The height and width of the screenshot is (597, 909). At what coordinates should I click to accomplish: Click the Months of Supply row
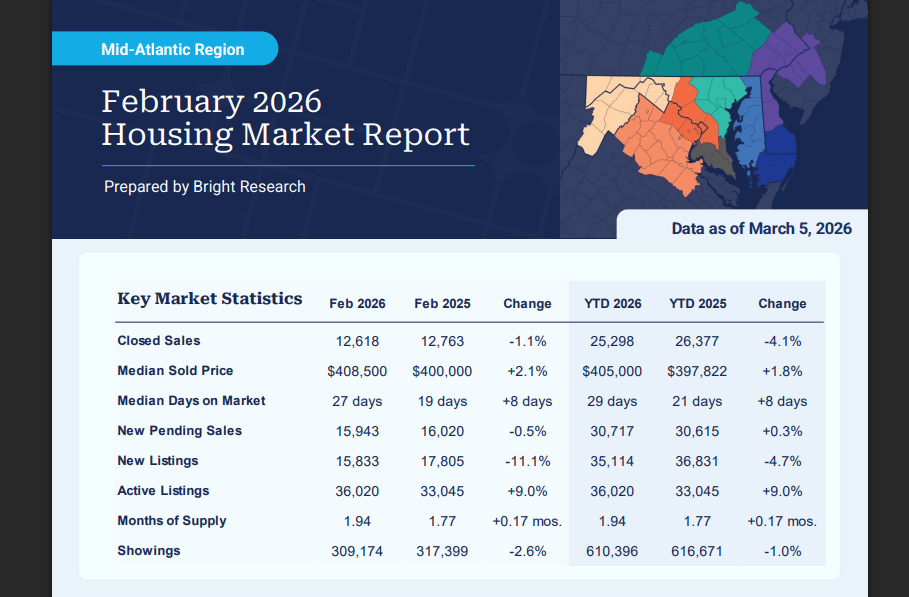[171, 521]
